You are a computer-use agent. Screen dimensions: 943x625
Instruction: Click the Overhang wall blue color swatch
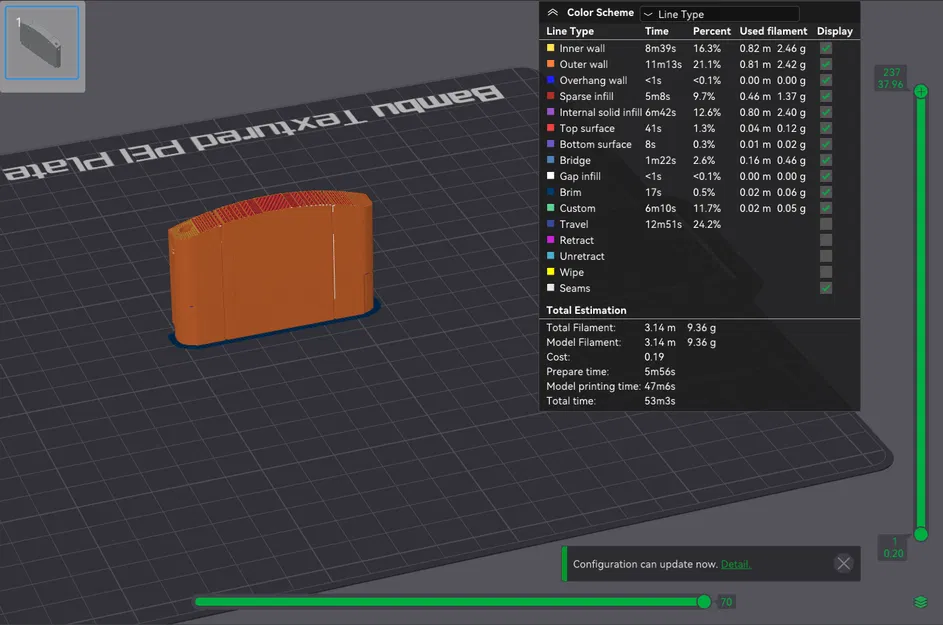click(x=550, y=79)
